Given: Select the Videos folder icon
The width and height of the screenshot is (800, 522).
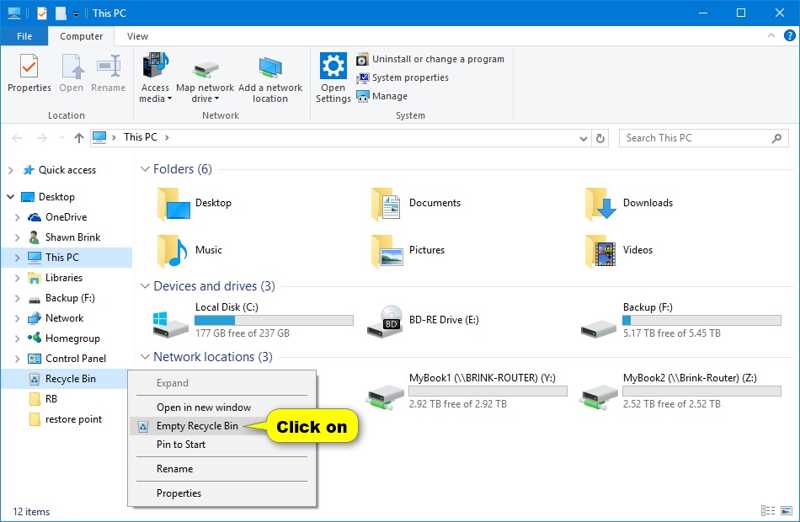Looking at the screenshot, I should click(601, 251).
